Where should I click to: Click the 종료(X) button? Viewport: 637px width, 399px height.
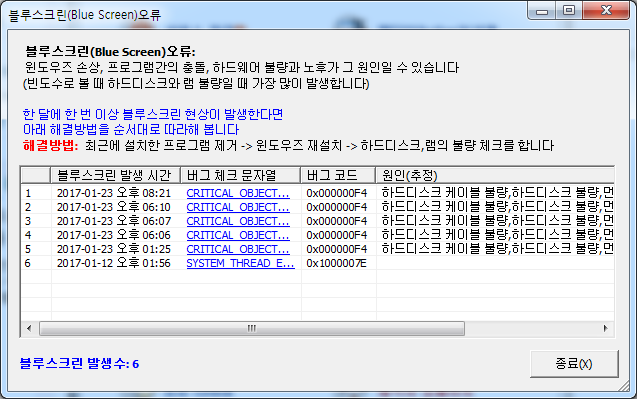(574, 364)
